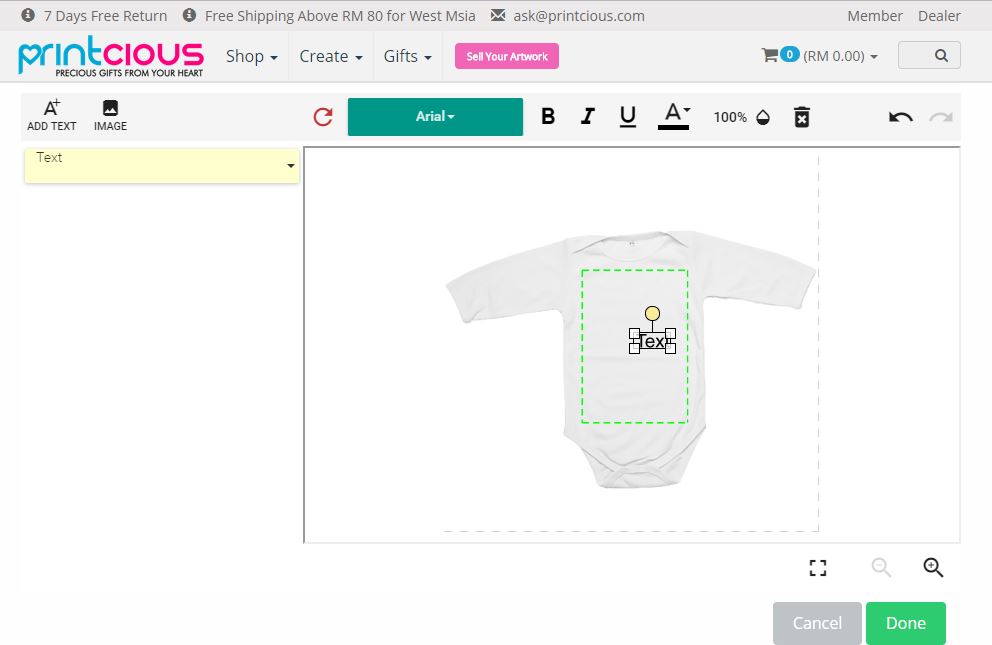Open the Dealer link

(939, 16)
